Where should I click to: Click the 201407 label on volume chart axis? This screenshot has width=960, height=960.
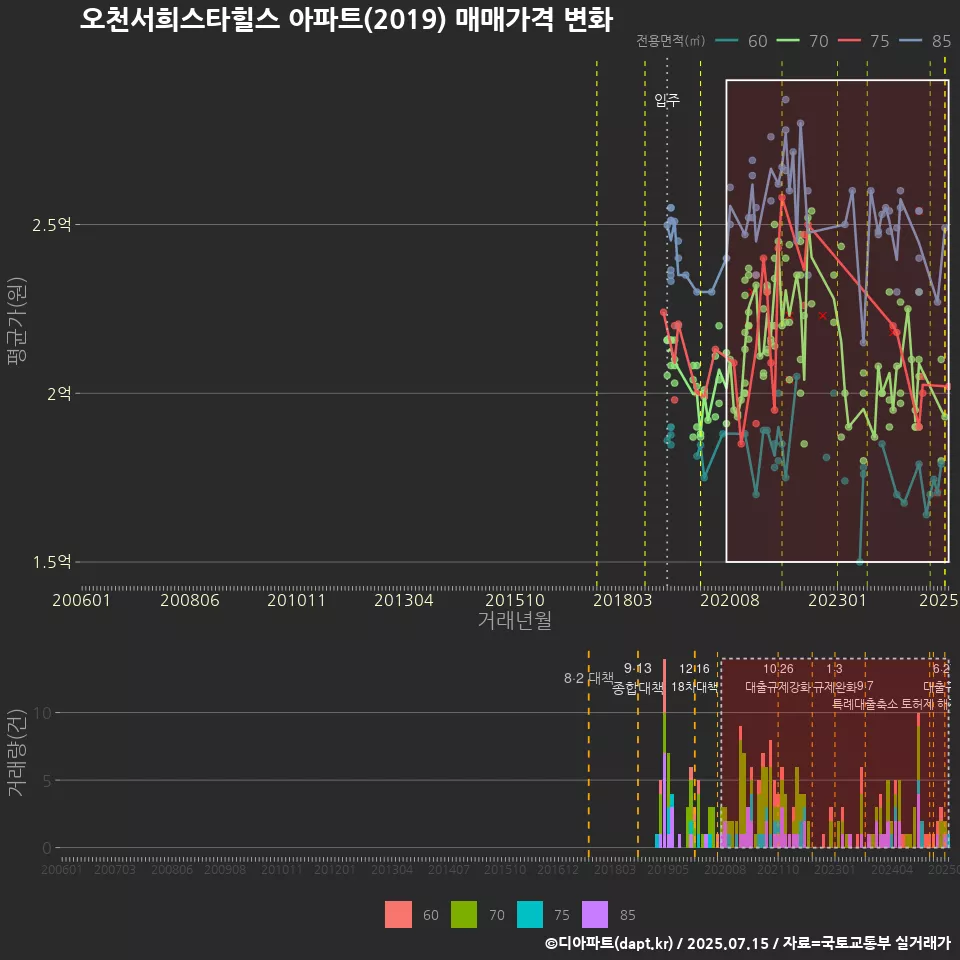coord(448,869)
